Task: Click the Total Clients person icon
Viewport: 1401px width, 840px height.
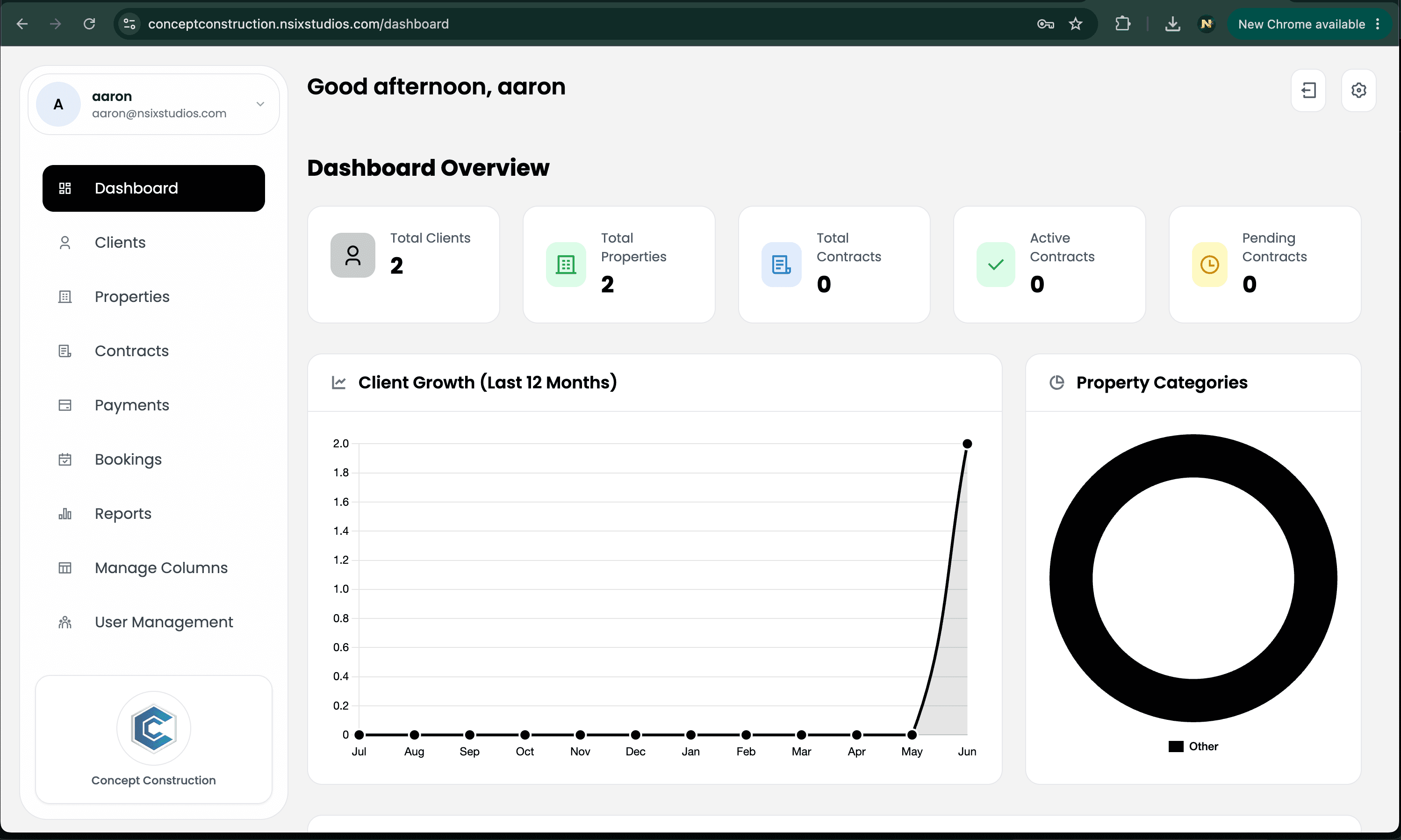Action: 352,255
